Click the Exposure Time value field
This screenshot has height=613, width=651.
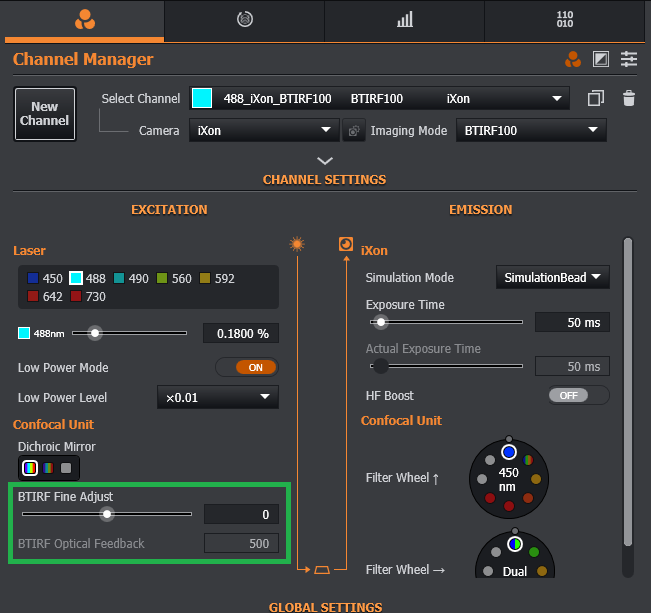[x=572, y=322]
